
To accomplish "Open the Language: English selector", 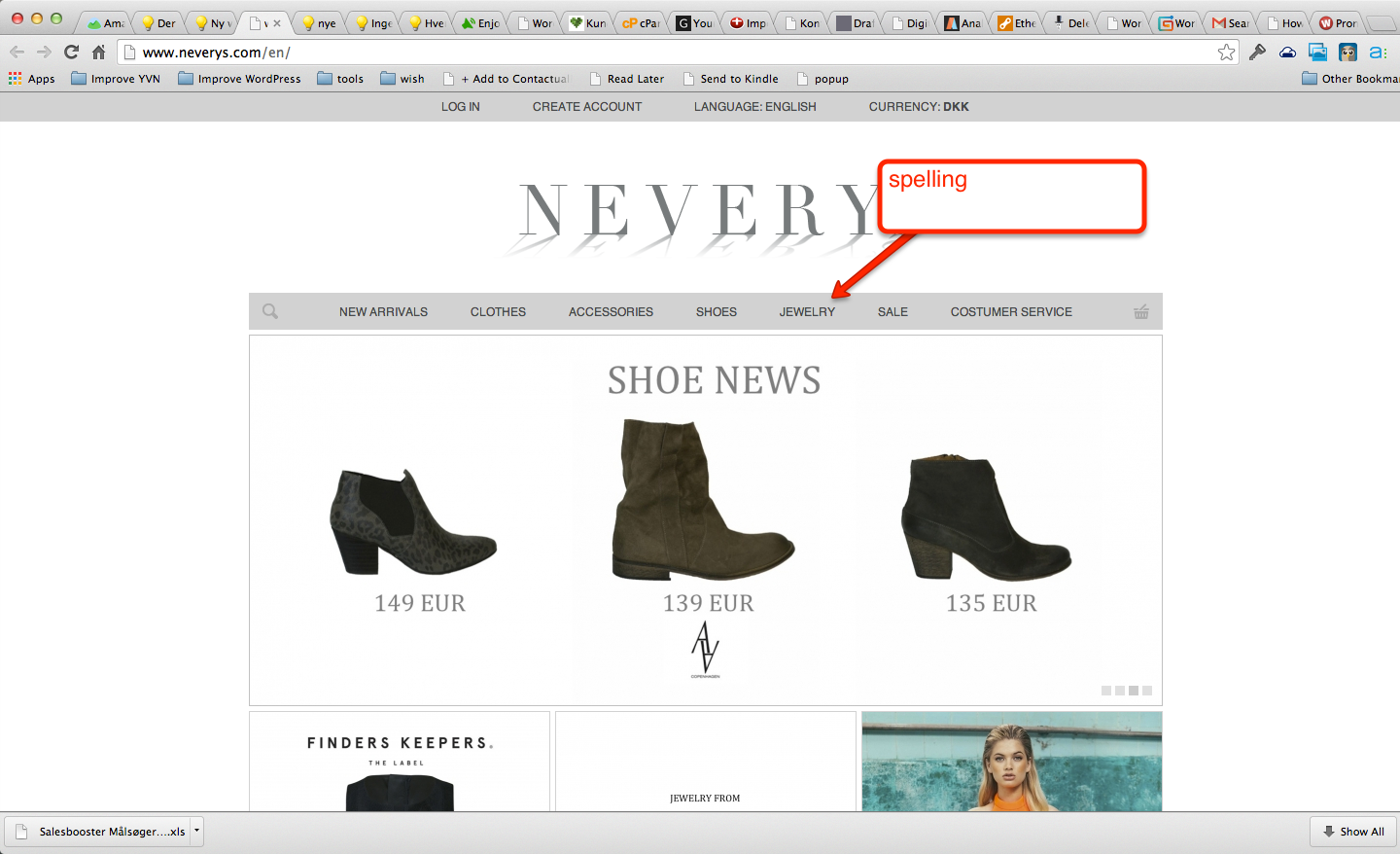I will (754, 107).
